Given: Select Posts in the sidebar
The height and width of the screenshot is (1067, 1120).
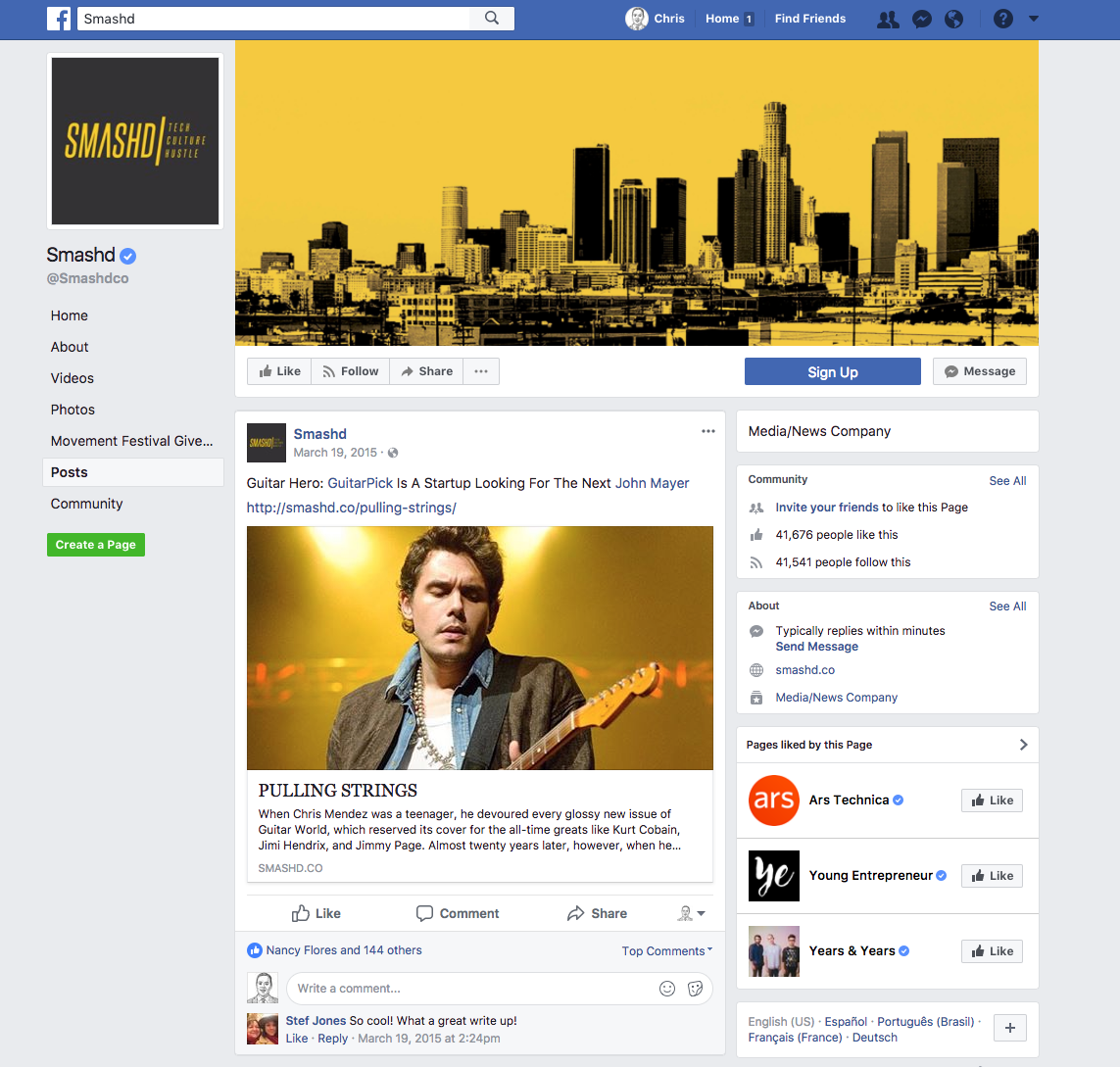Looking at the screenshot, I should [x=133, y=473].
